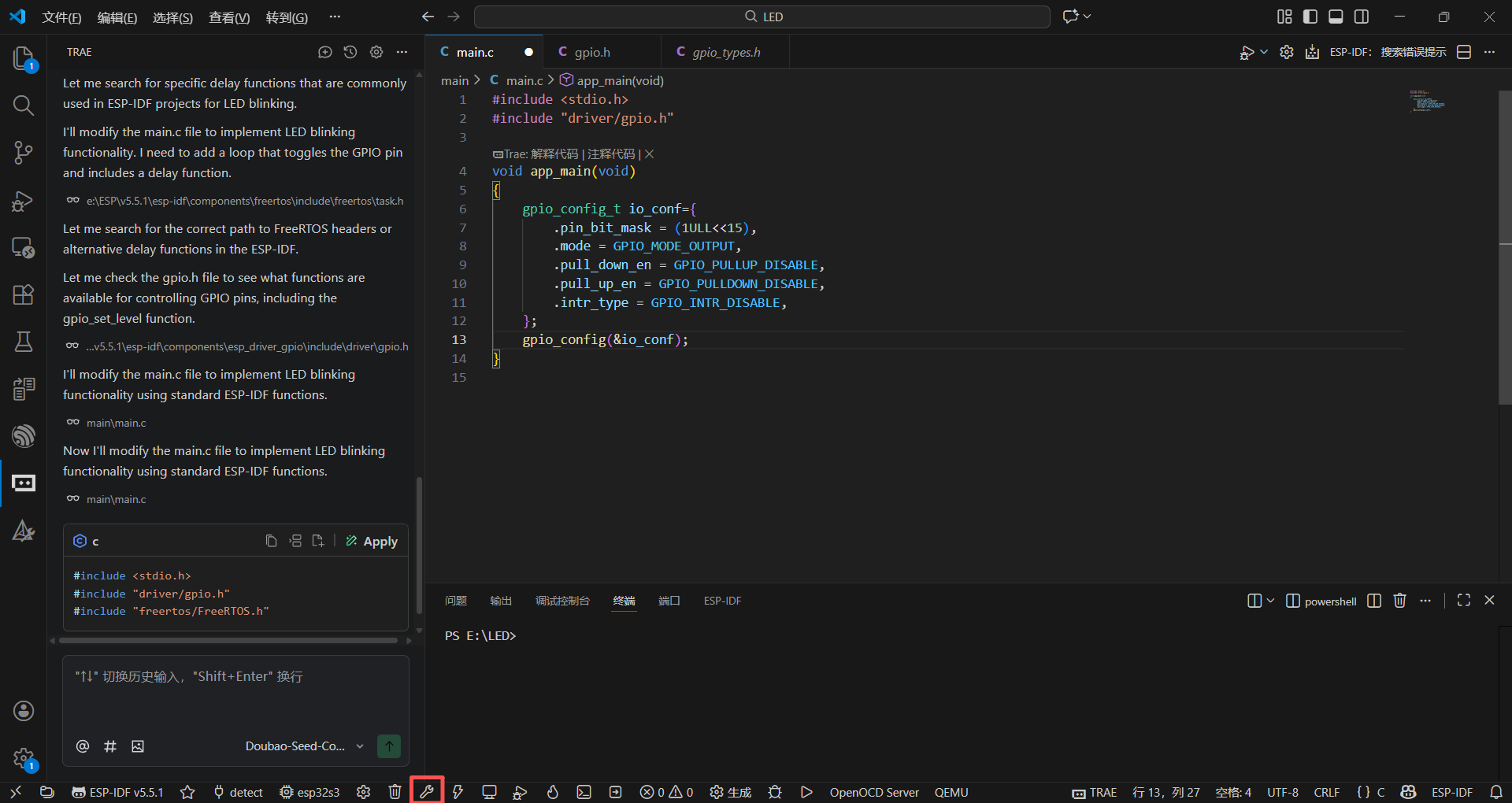Open the TRAE panel more actions ellipsis
Screen dimensions: 1512x803
tap(402, 52)
